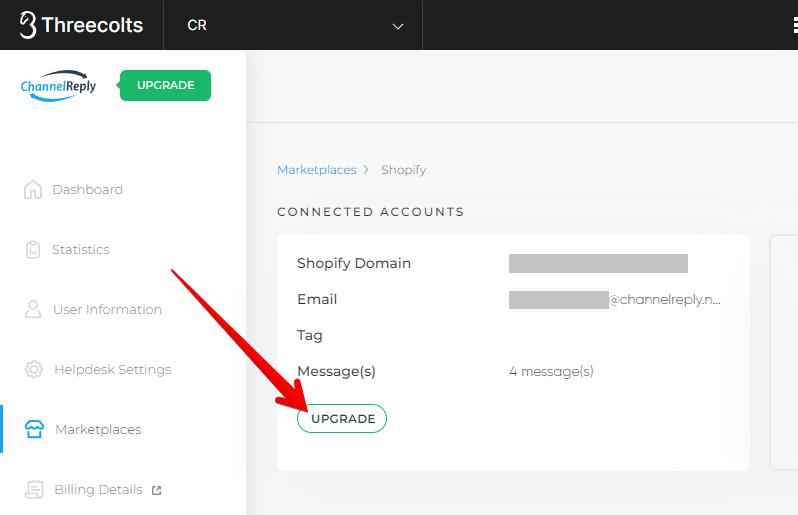Click the green UPGRADE button in sidebar
Viewport: 798px width, 515px height.
pos(165,85)
